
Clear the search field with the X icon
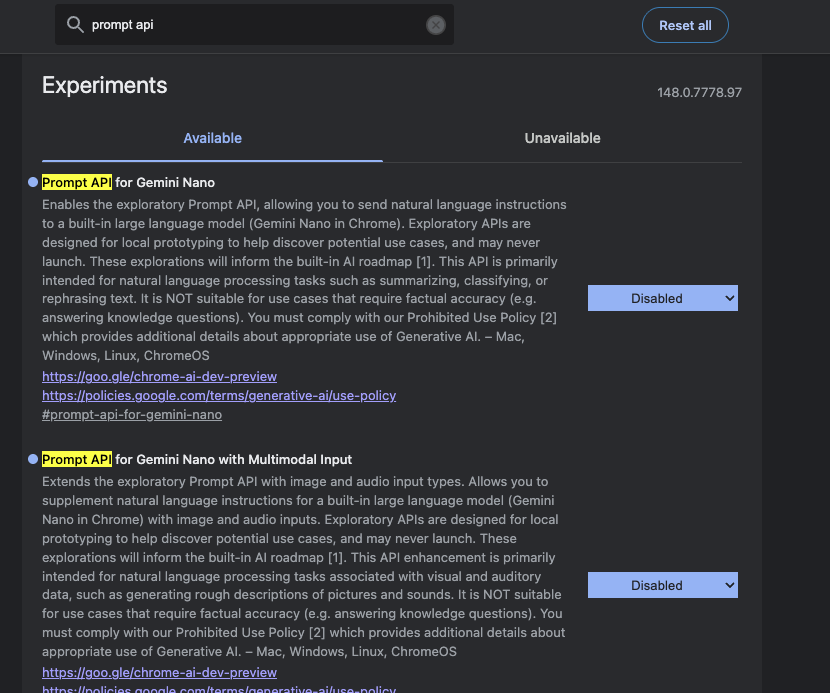(436, 25)
